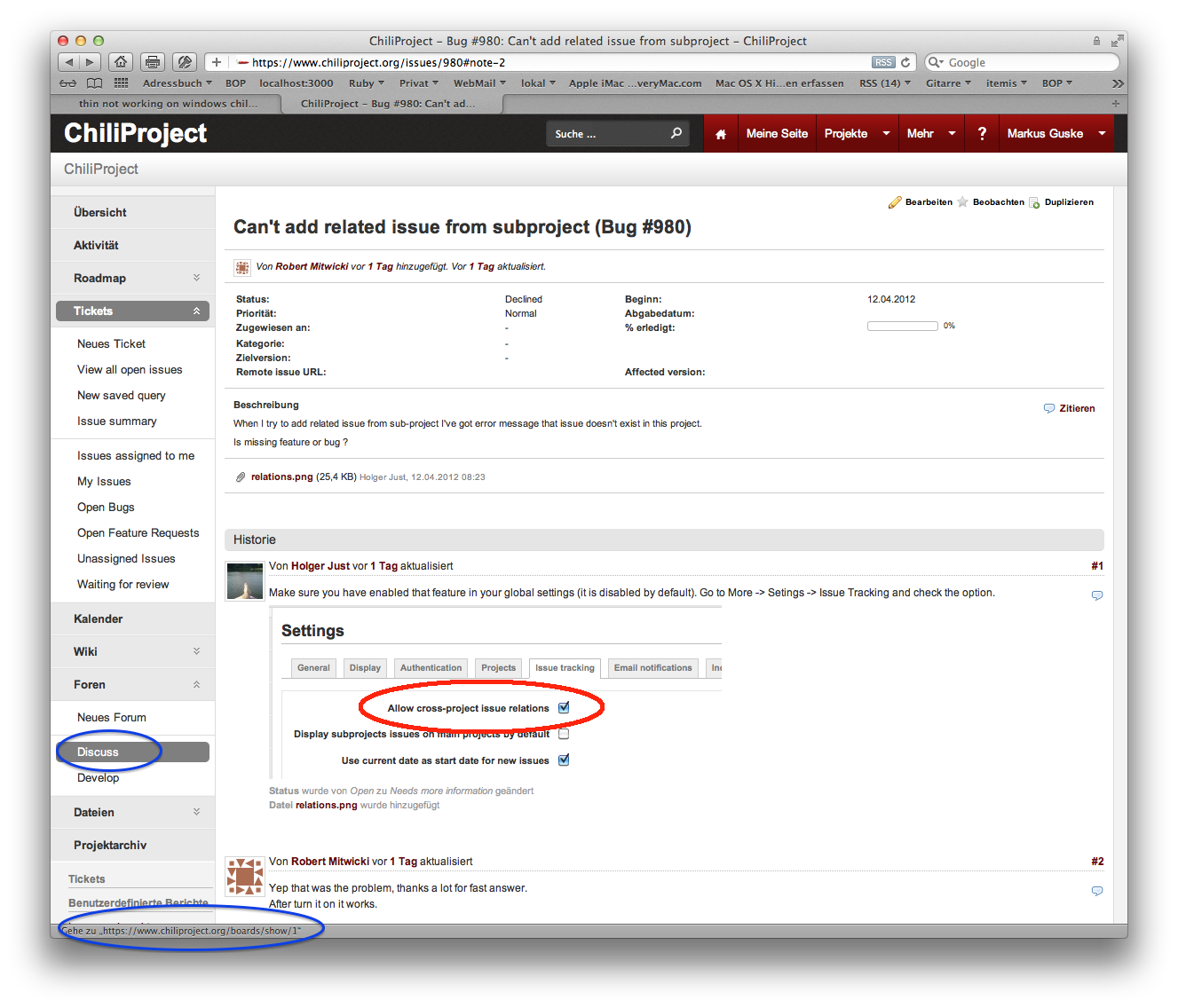This screenshot has height=1008, width=1178.
Task: Open the Ruby bookmarks folder
Action: (367, 83)
